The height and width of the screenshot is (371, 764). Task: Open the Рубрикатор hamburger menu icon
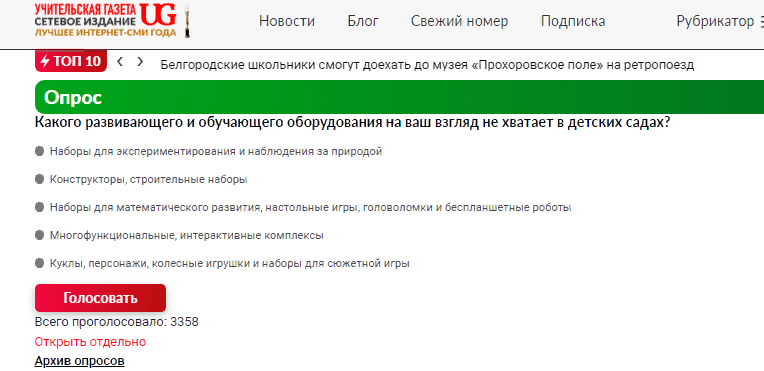[762, 21]
